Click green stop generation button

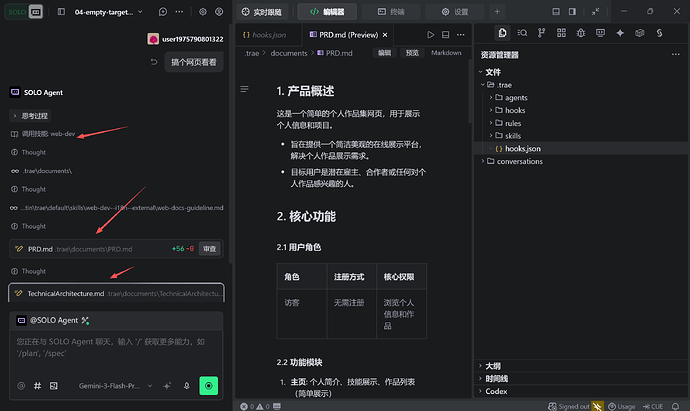(x=209, y=386)
